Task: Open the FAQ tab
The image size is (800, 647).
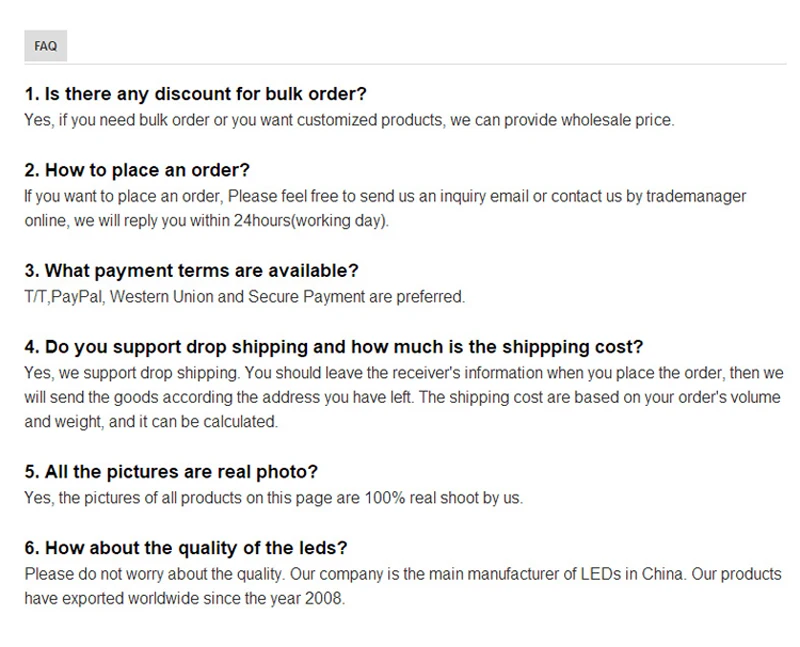Action: point(45,46)
